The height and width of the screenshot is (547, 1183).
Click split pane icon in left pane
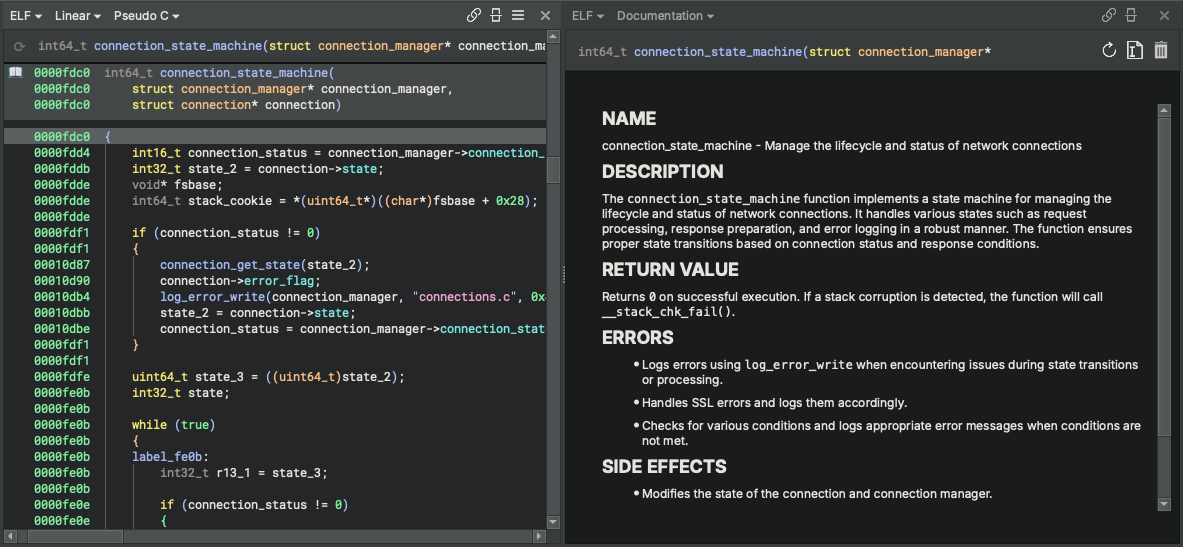496,15
